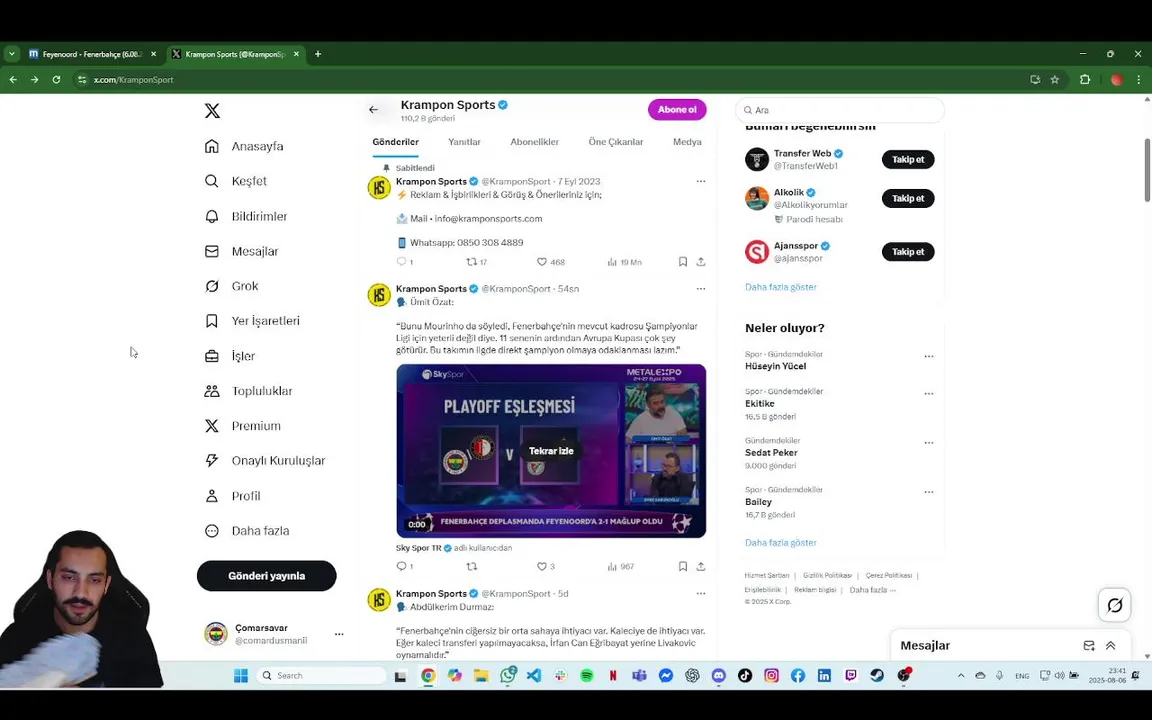
Task: Share the pinned Krampon Sports post
Action: tap(701, 262)
